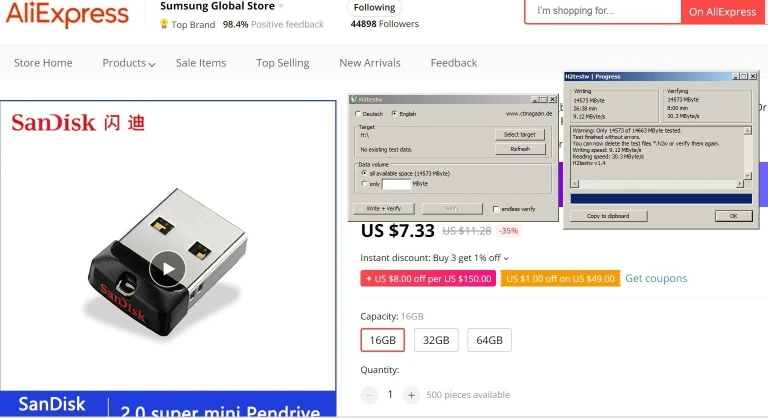
Task: Click the H2testw window title icon
Action: (x=354, y=99)
